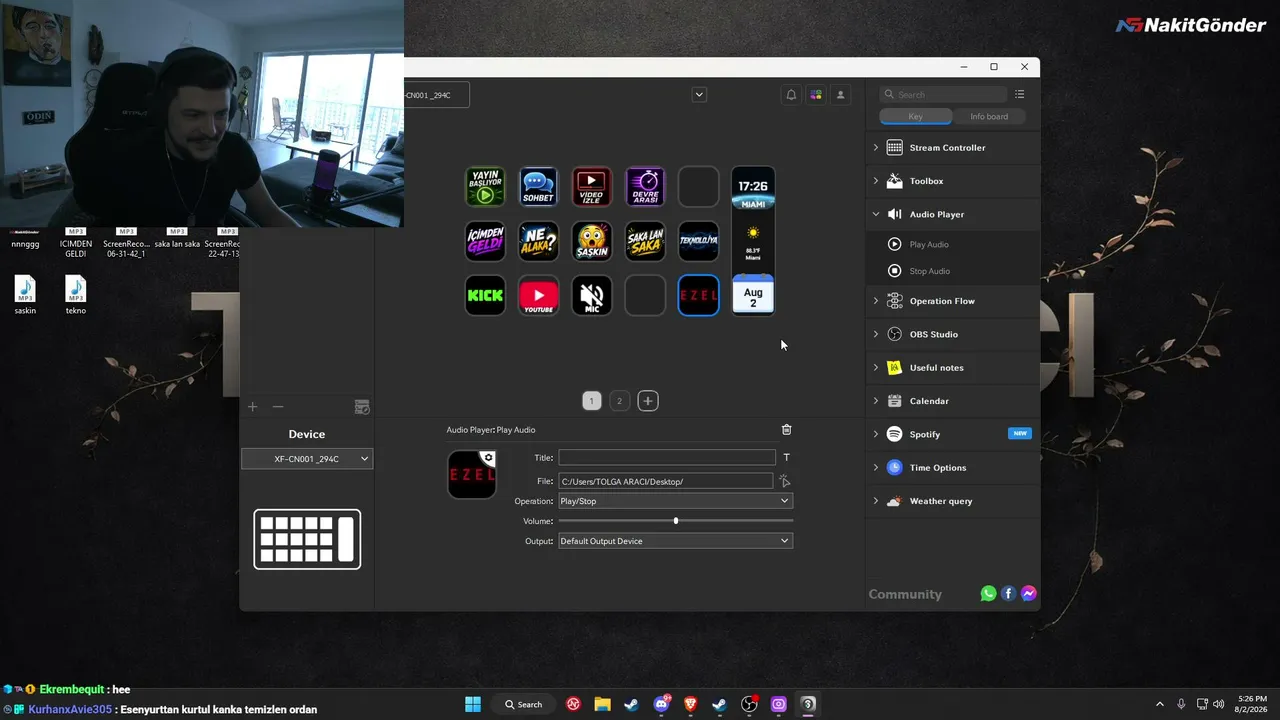Screen dimensions: 1280x720
Task: Expand the Useful notes category
Action: [952, 368]
